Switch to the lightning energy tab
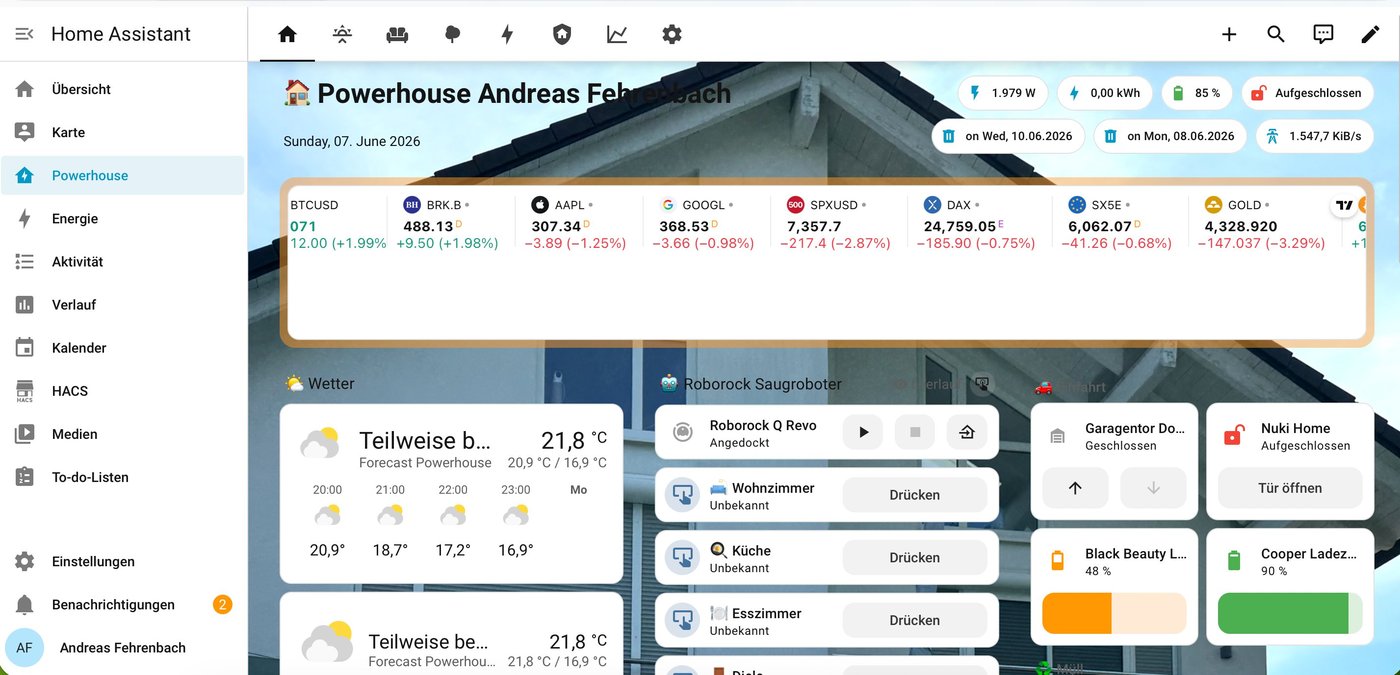 click(507, 34)
